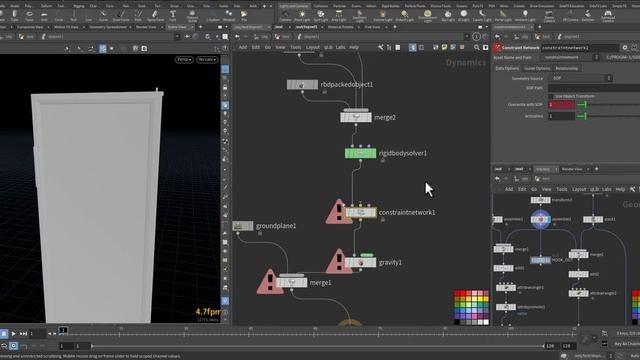Click the network editor wrench tools icon
This screenshot has width=640, height=360.
click(380, 47)
